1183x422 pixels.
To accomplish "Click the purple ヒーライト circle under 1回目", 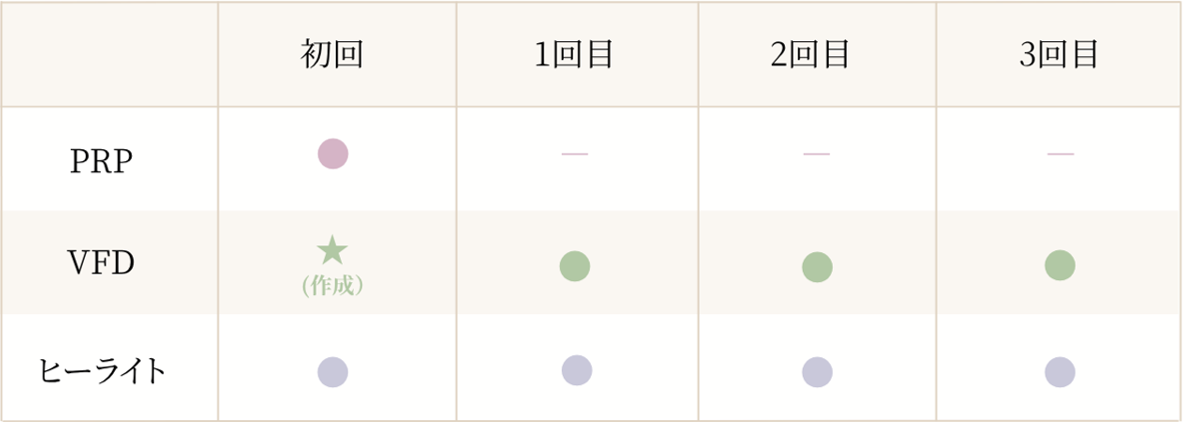I will tap(577, 370).
